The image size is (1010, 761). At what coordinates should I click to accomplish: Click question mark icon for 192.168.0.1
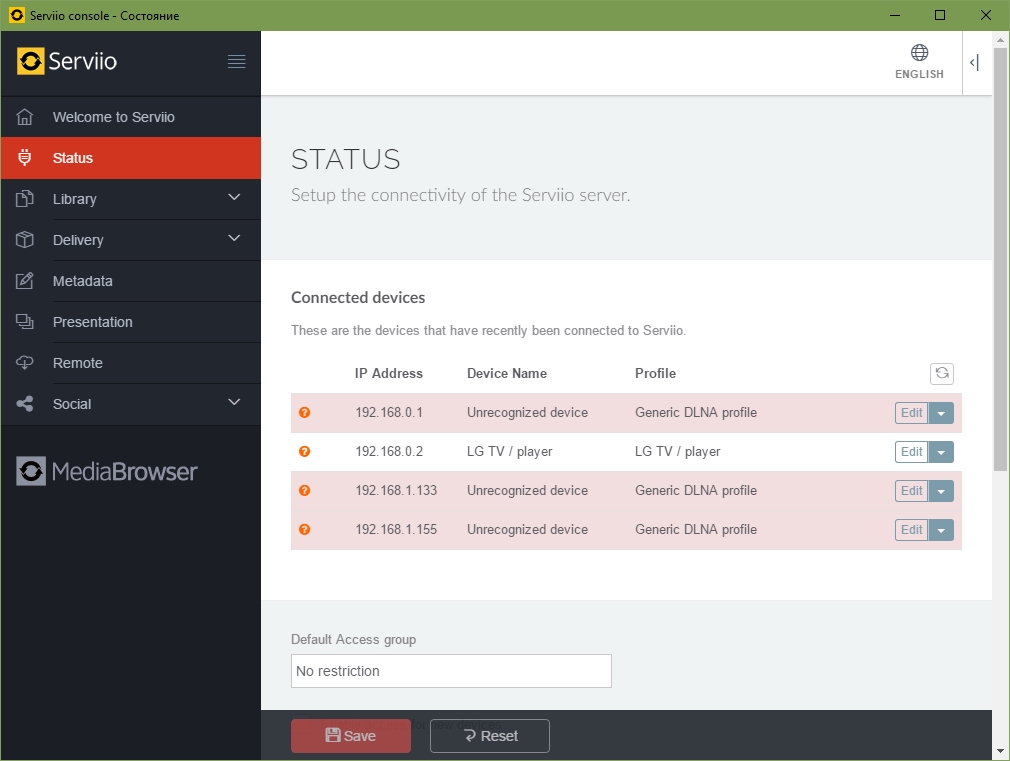pyautogui.click(x=305, y=412)
